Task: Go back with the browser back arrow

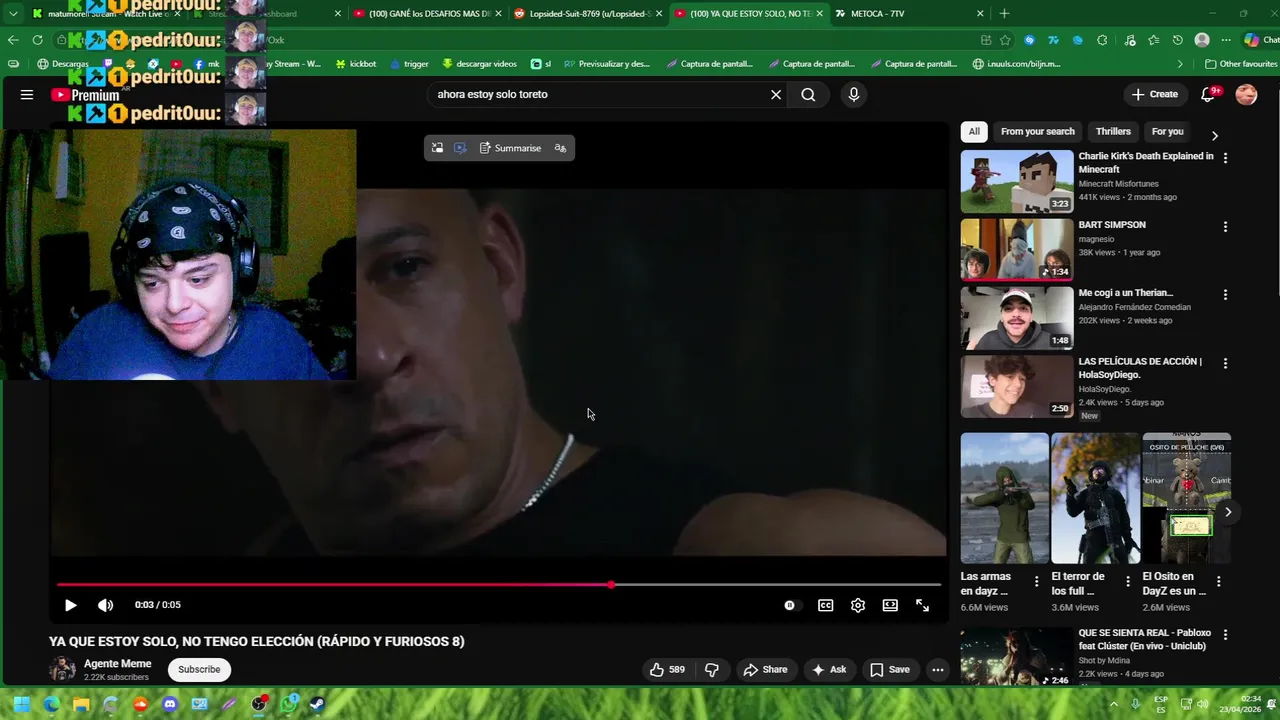Action: pyautogui.click(x=12, y=40)
